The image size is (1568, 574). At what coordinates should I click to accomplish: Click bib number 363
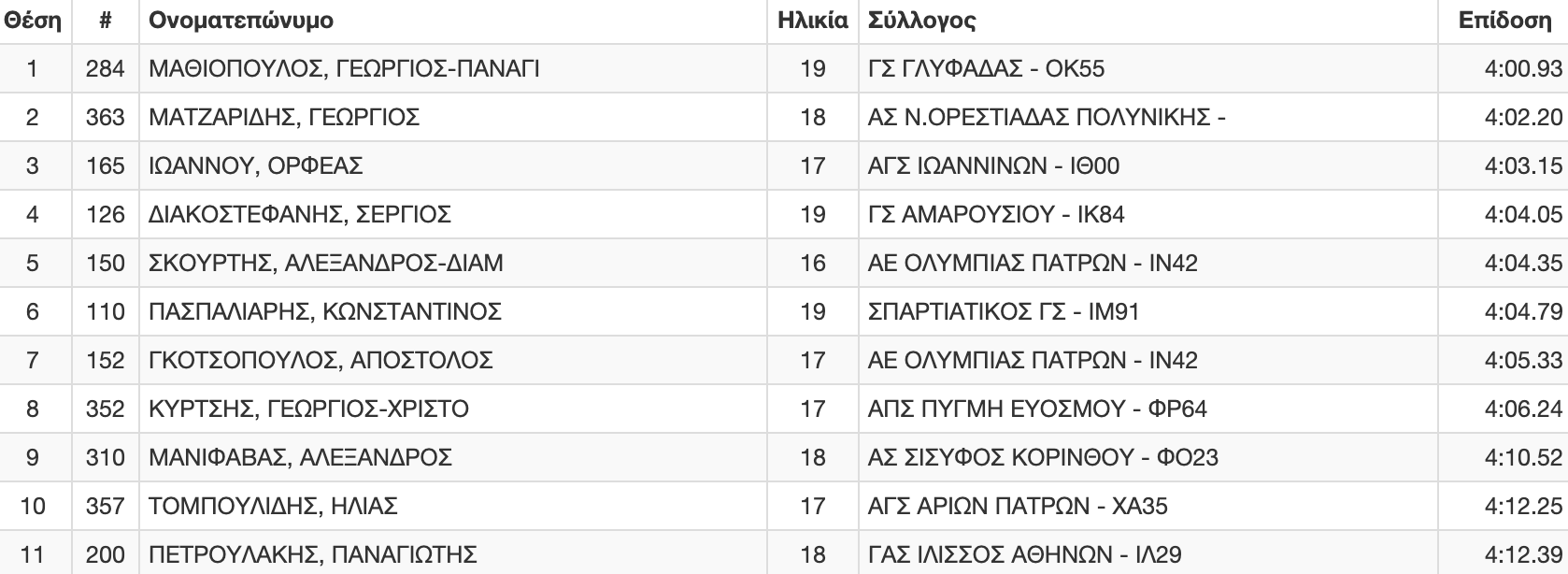point(105,118)
